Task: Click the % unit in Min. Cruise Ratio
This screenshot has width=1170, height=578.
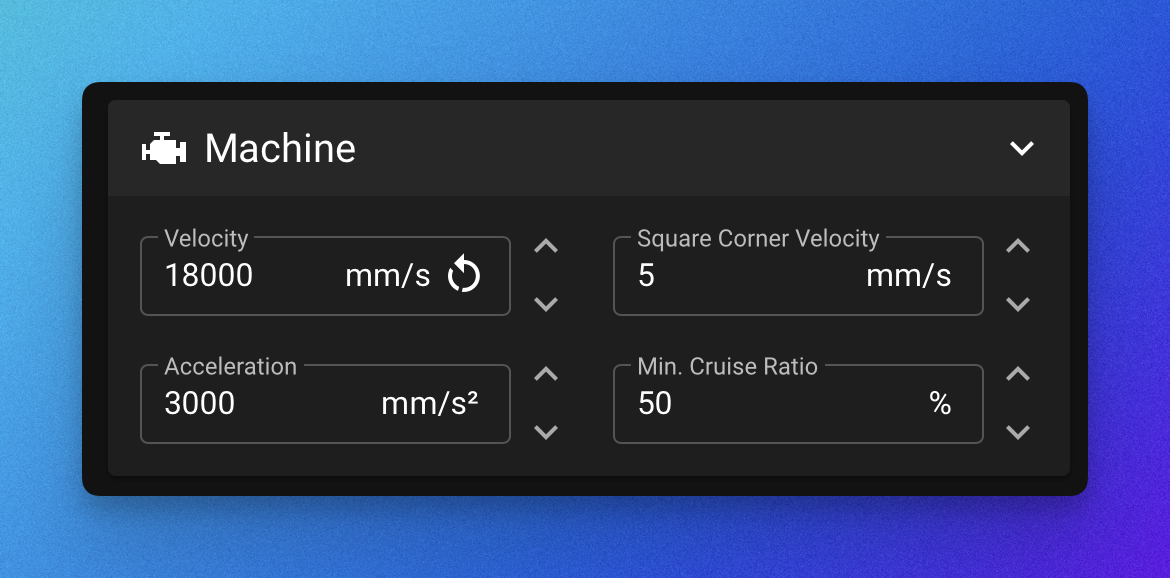Action: pos(940,403)
